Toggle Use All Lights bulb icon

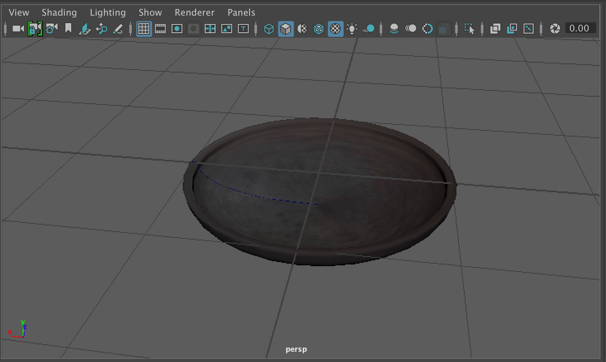pyautogui.click(x=352, y=29)
